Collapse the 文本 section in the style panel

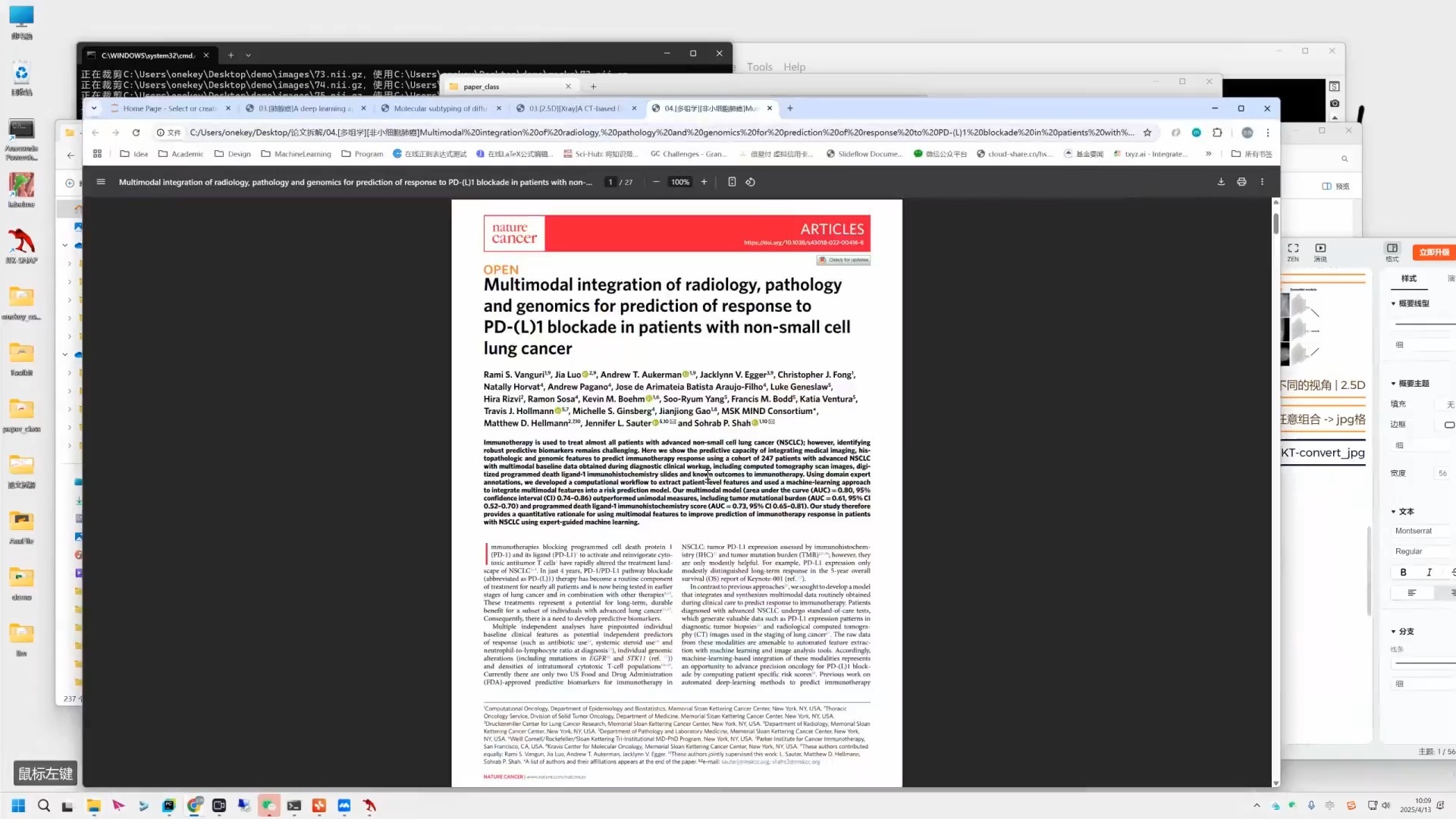pyautogui.click(x=1393, y=512)
